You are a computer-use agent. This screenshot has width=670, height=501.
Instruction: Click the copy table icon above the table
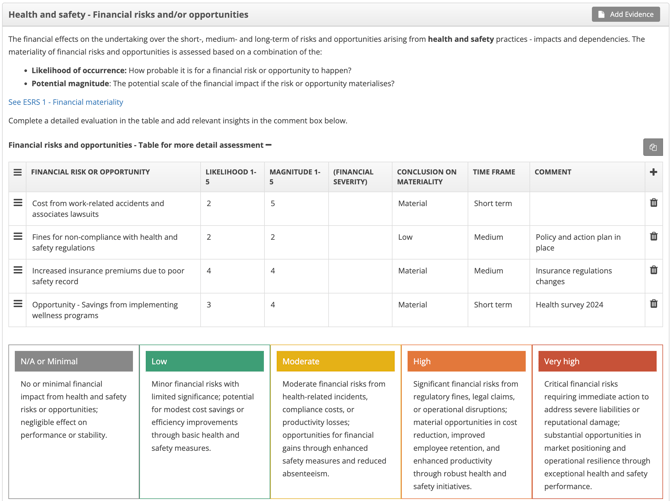(652, 147)
